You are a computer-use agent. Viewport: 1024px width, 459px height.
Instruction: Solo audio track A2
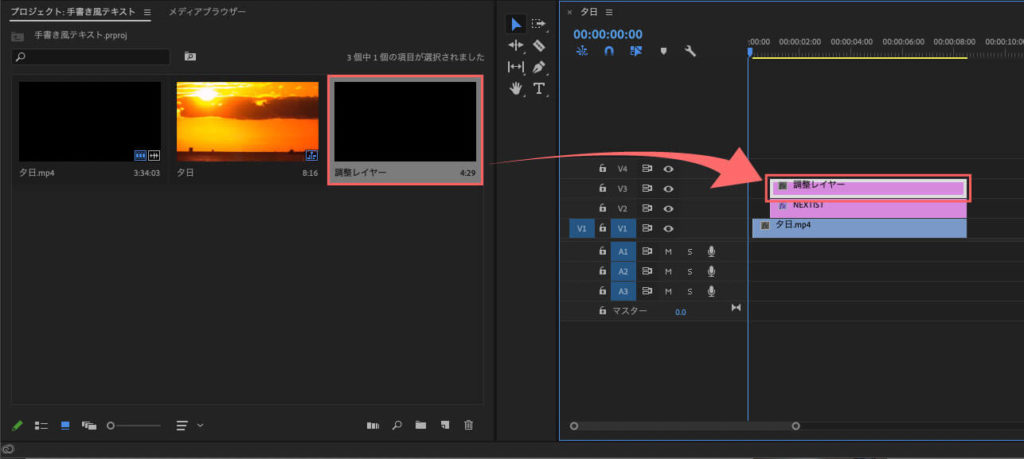pos(690,271)
